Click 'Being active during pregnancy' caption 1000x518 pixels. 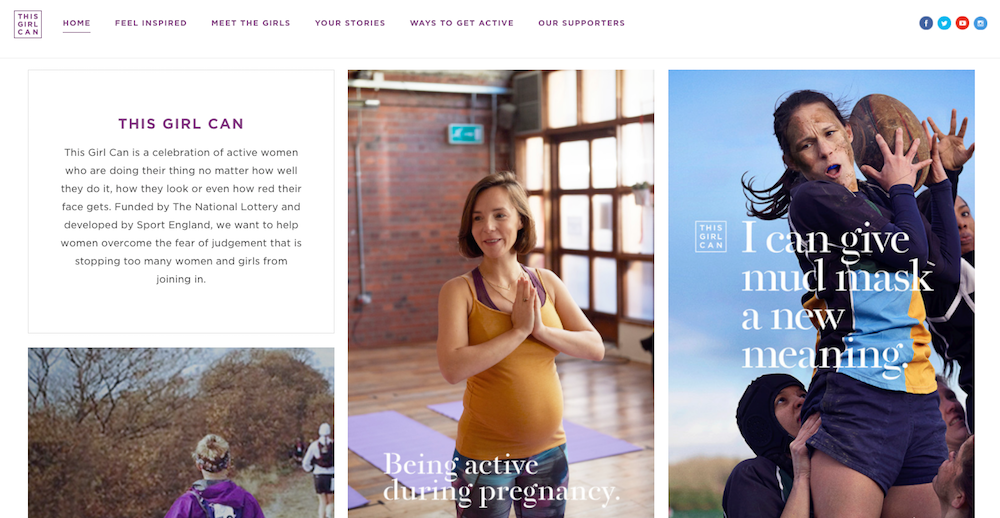501,478
